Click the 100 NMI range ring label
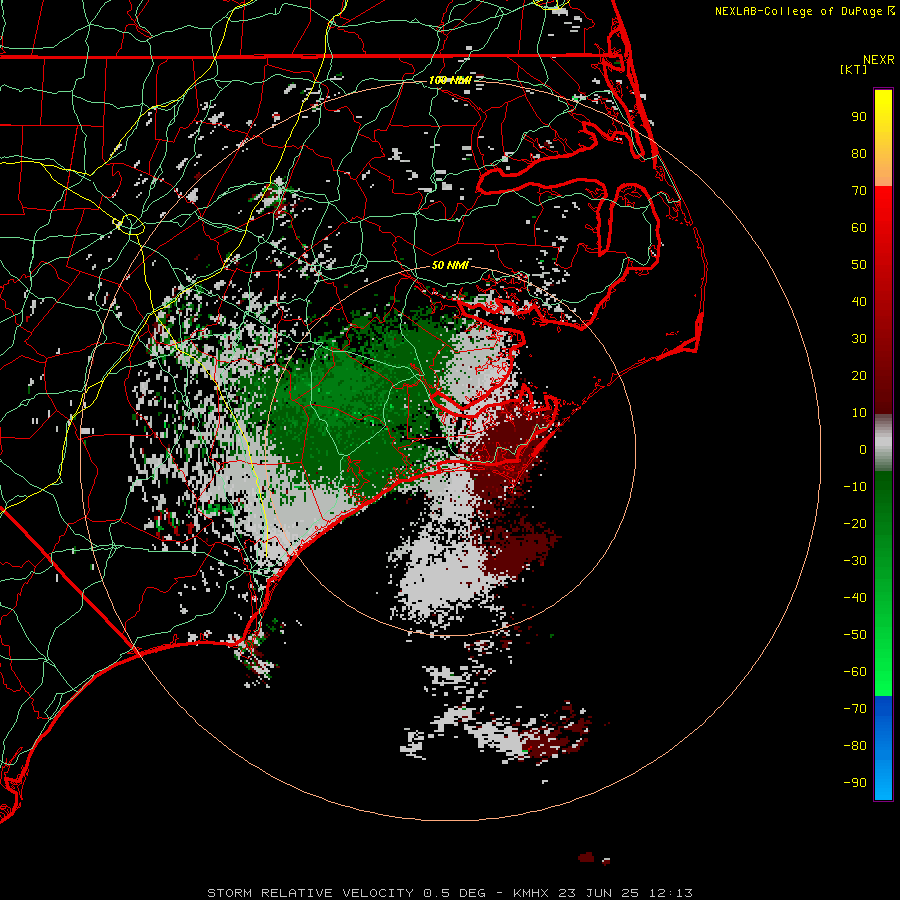 point(450,80)
